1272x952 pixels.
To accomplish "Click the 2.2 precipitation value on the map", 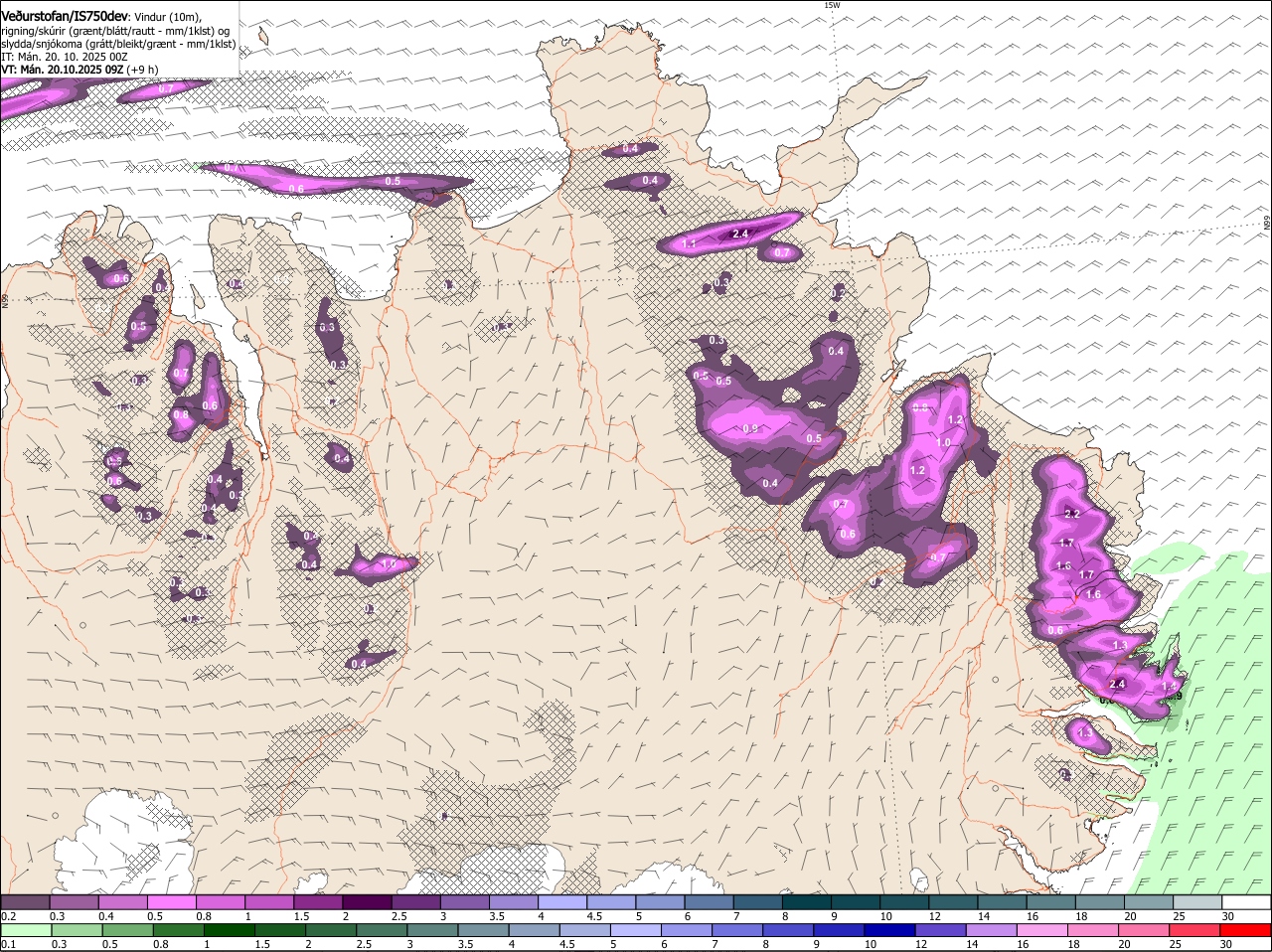I will coord(1071,514).
